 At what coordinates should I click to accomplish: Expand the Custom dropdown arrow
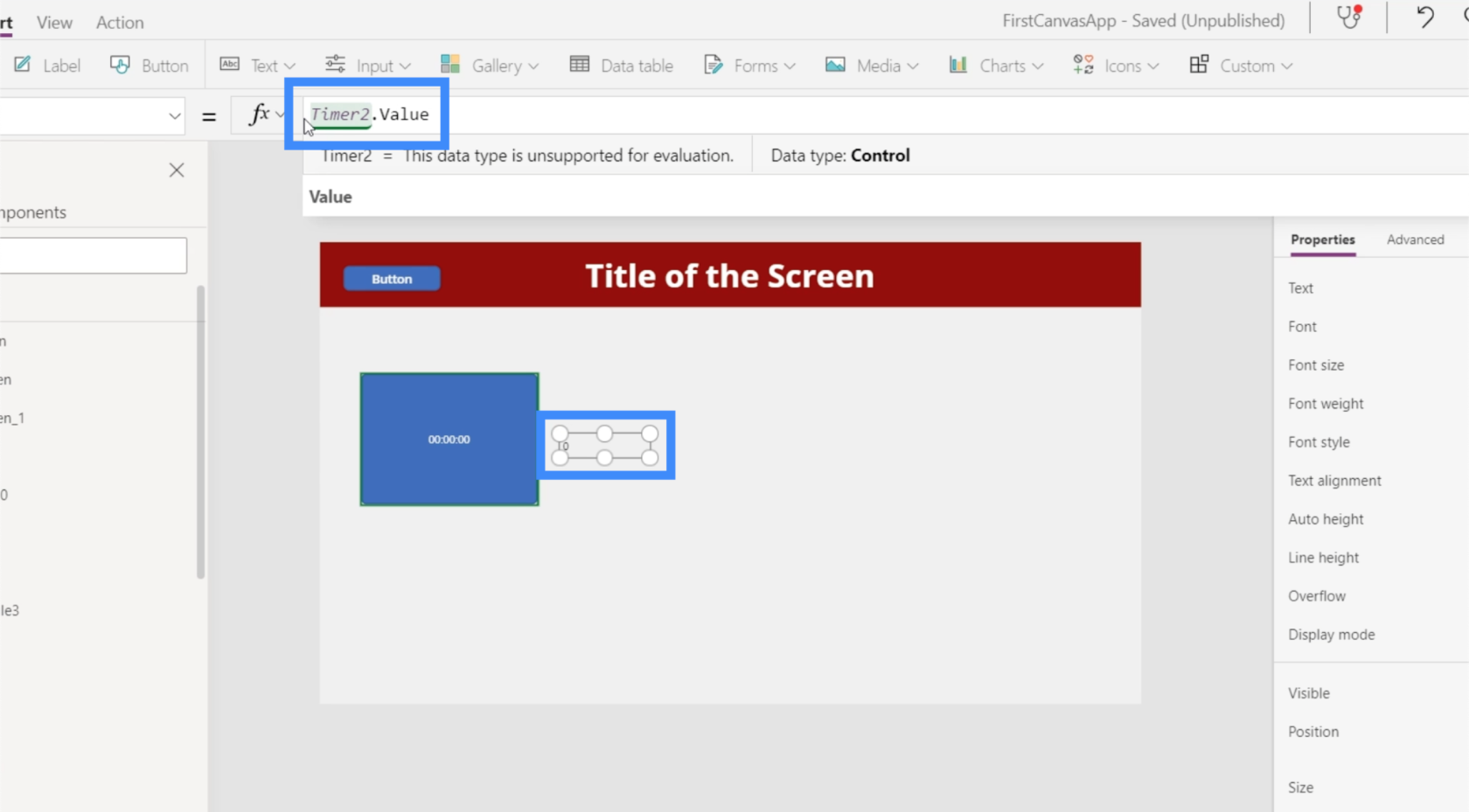pos(1286,66)
